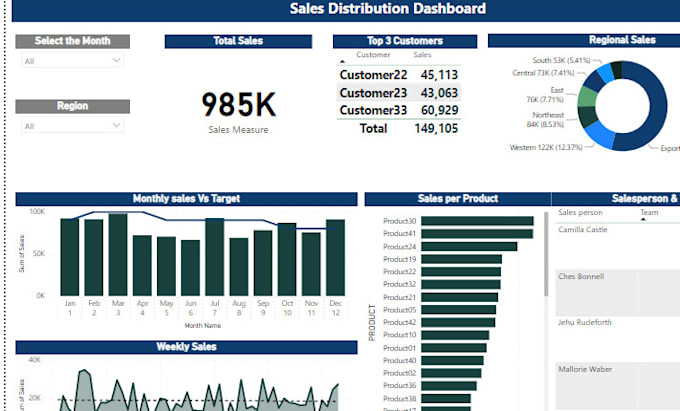The image size is (680, 411).
Task: Click the Product36 bar
Action: 449,385
